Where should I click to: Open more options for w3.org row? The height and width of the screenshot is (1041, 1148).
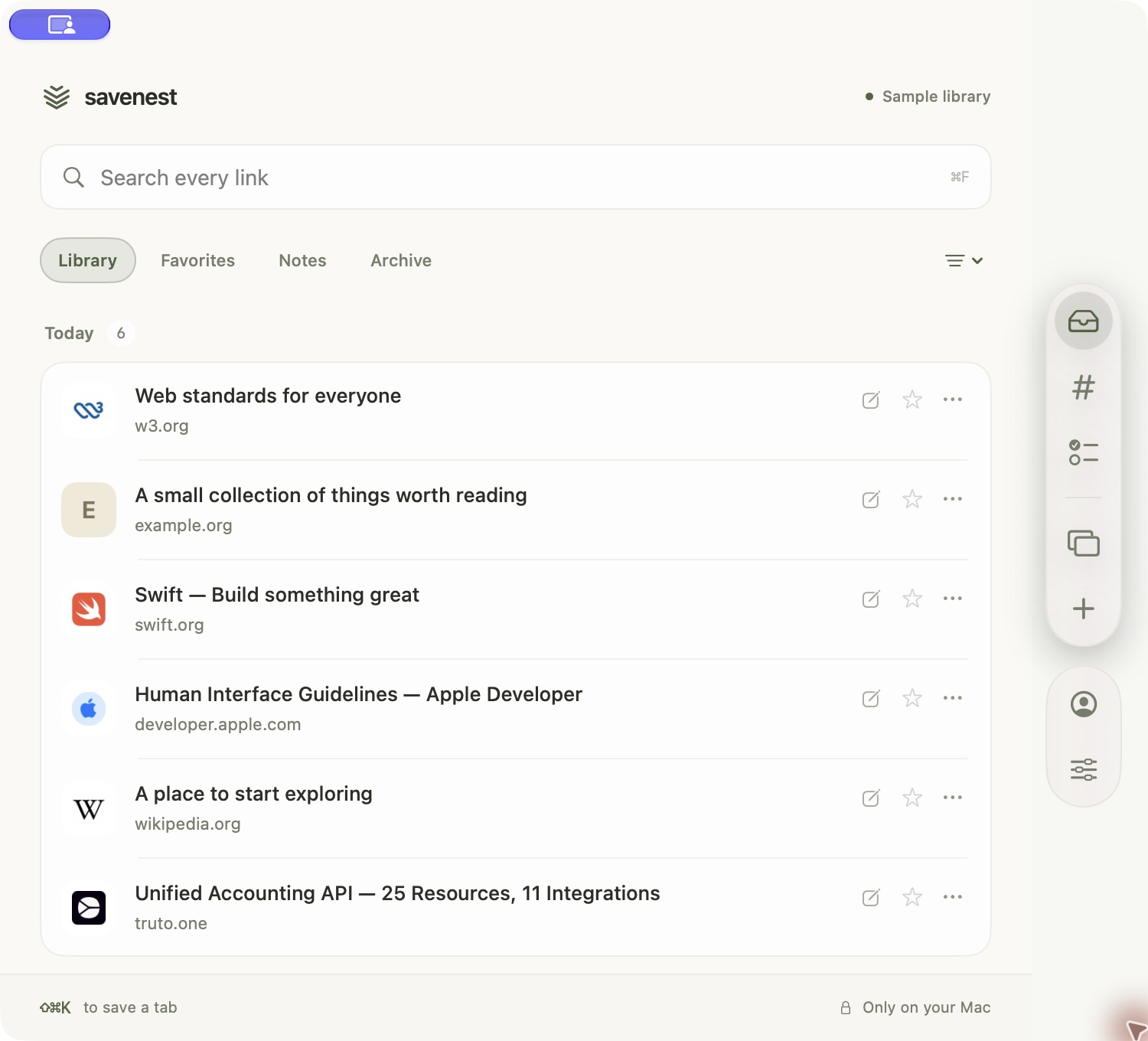(952, 400)
